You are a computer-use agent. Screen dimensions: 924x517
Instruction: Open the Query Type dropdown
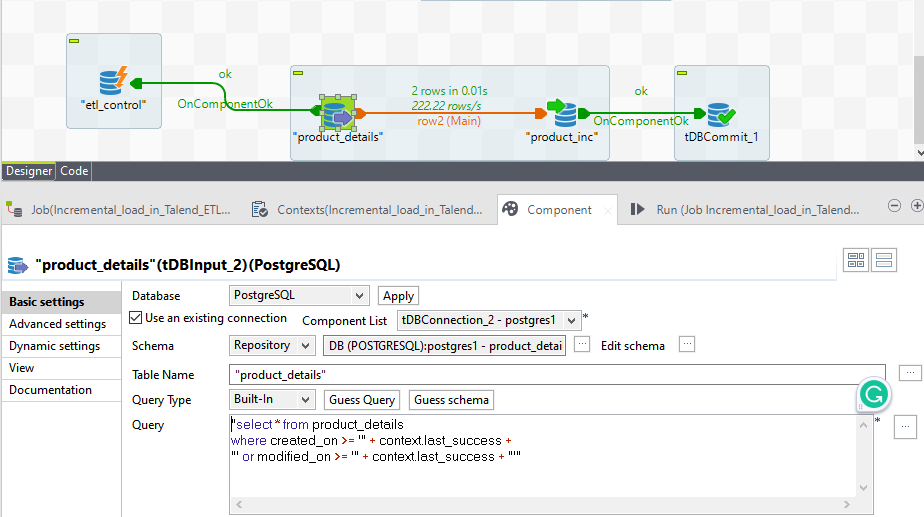click(272, 400)
